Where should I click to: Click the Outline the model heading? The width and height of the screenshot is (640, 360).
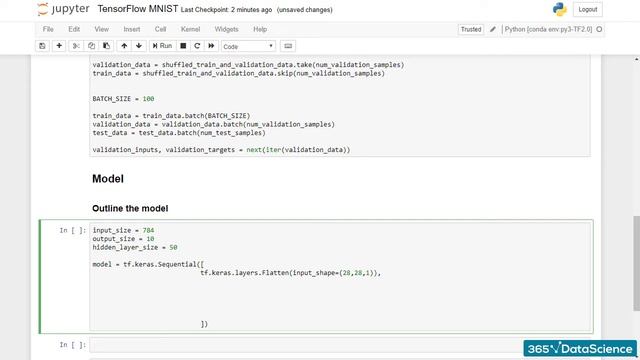click(x=130, y=209)
